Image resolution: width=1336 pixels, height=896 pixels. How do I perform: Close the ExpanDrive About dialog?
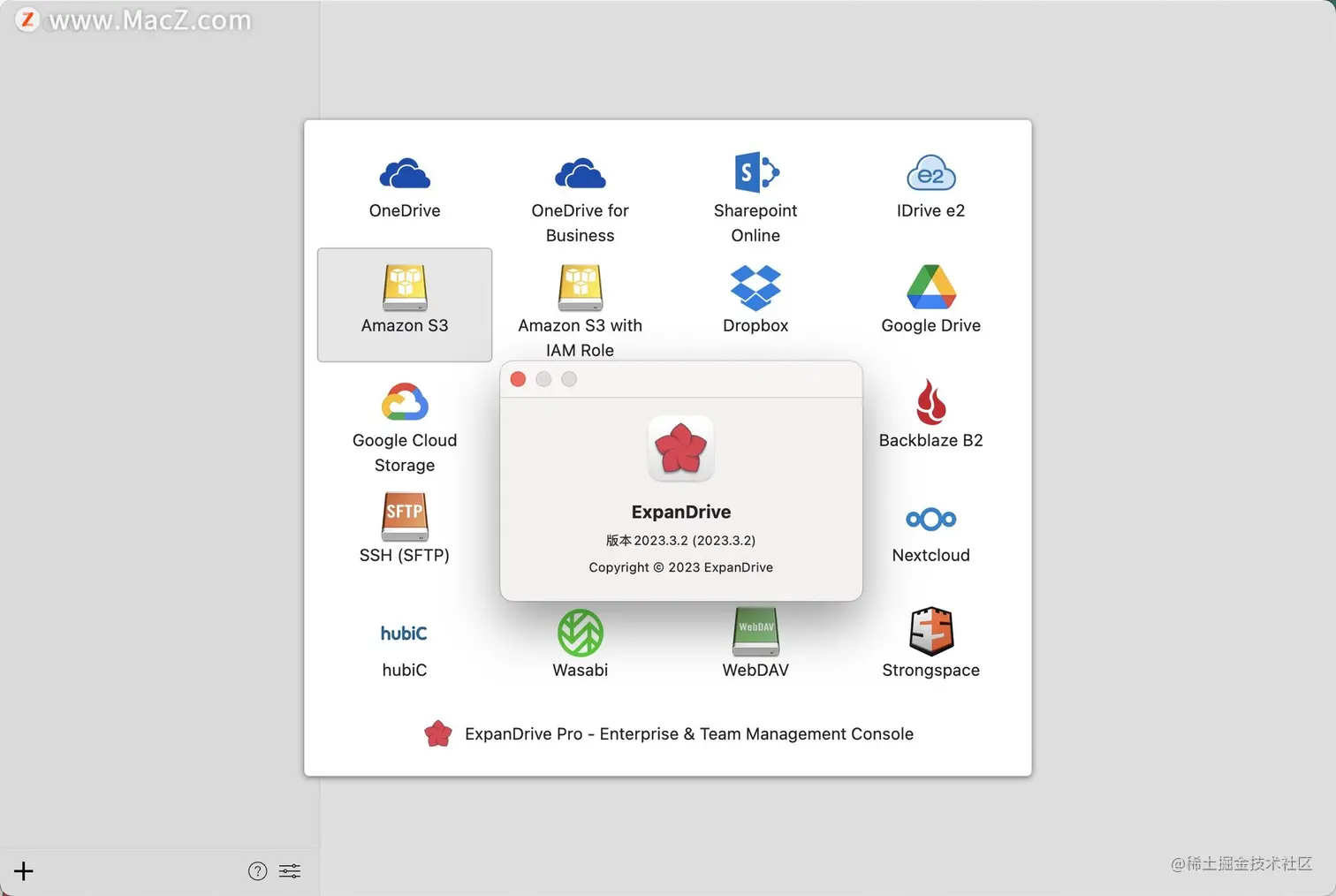(519, 379)
